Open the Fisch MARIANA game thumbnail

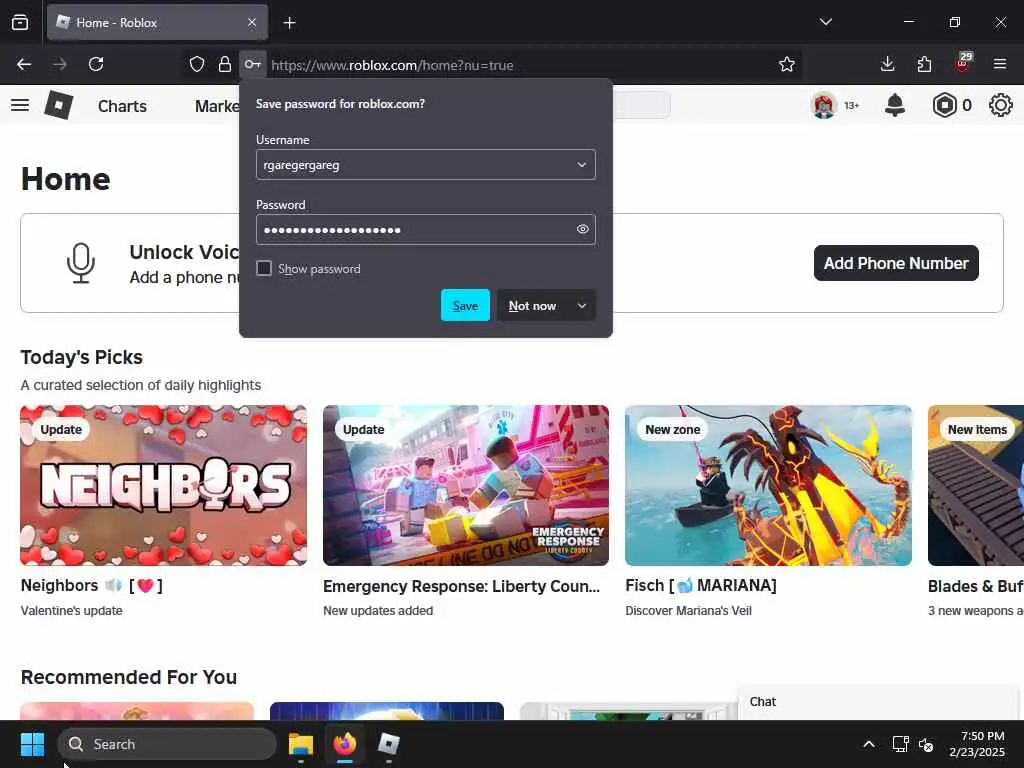tap(768, 485)
